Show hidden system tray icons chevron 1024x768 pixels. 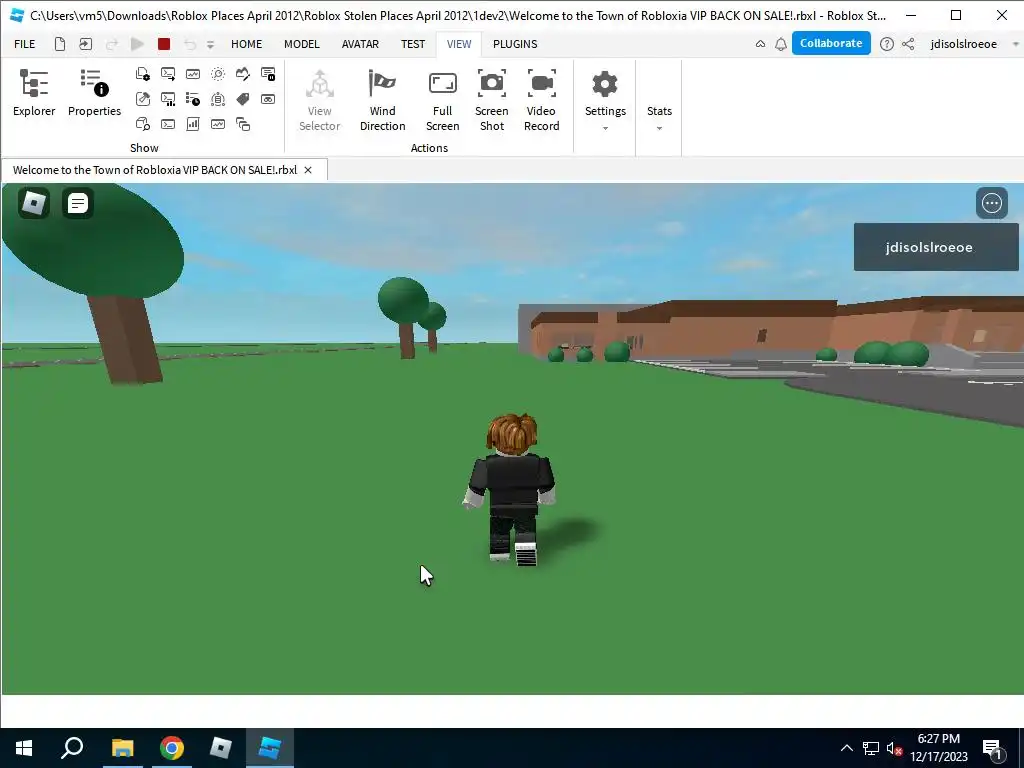[846, 748]
